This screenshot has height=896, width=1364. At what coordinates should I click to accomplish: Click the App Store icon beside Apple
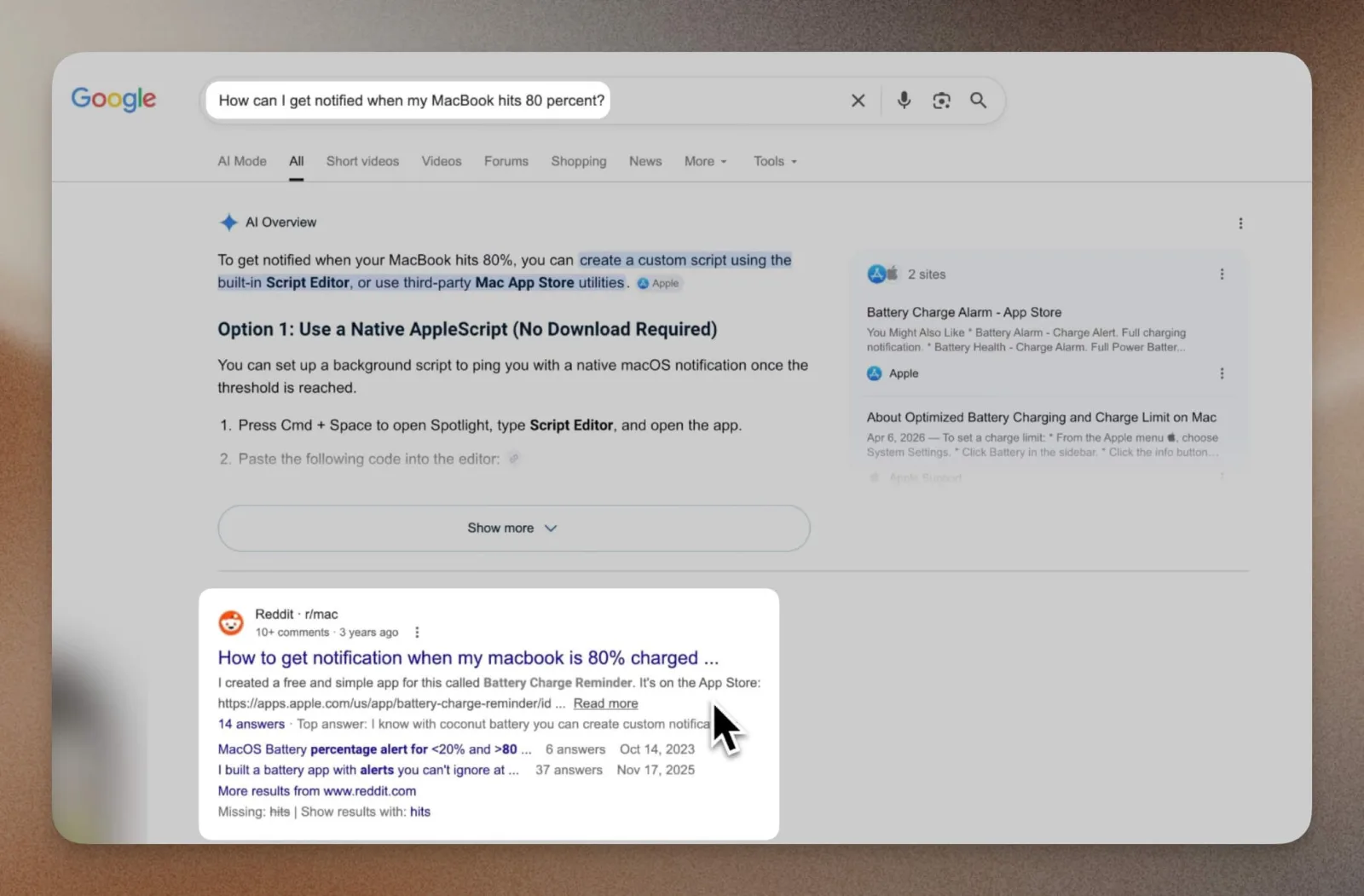(874, 373)
